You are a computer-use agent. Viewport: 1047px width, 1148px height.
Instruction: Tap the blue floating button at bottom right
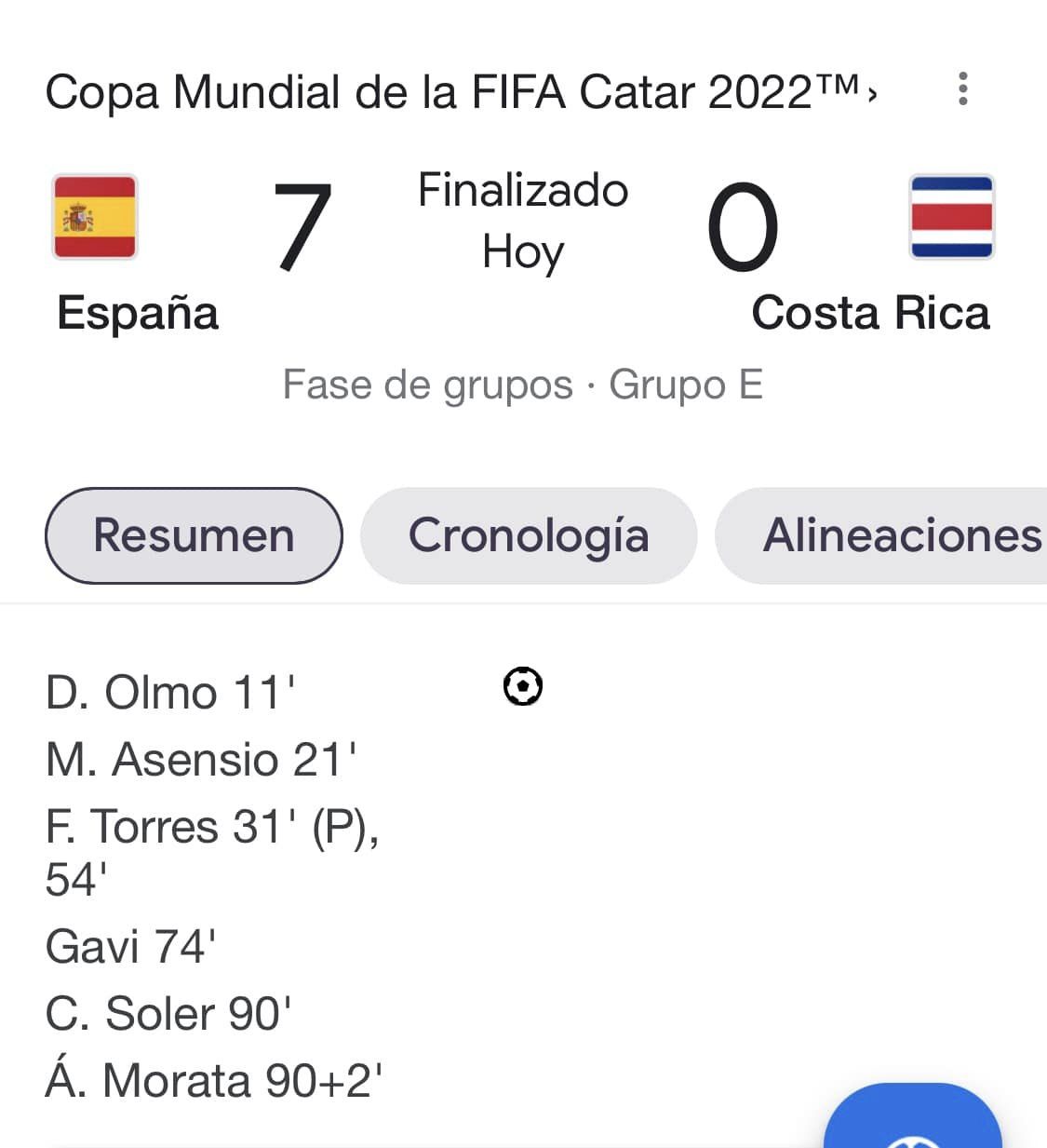point(912,1122)
